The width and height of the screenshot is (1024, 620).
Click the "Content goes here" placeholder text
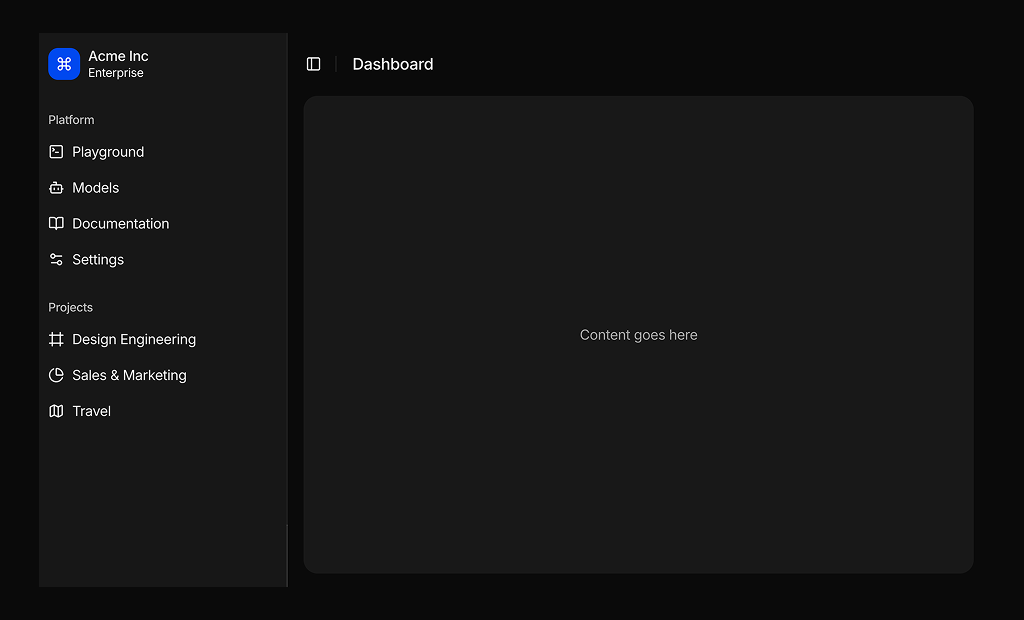638,335
